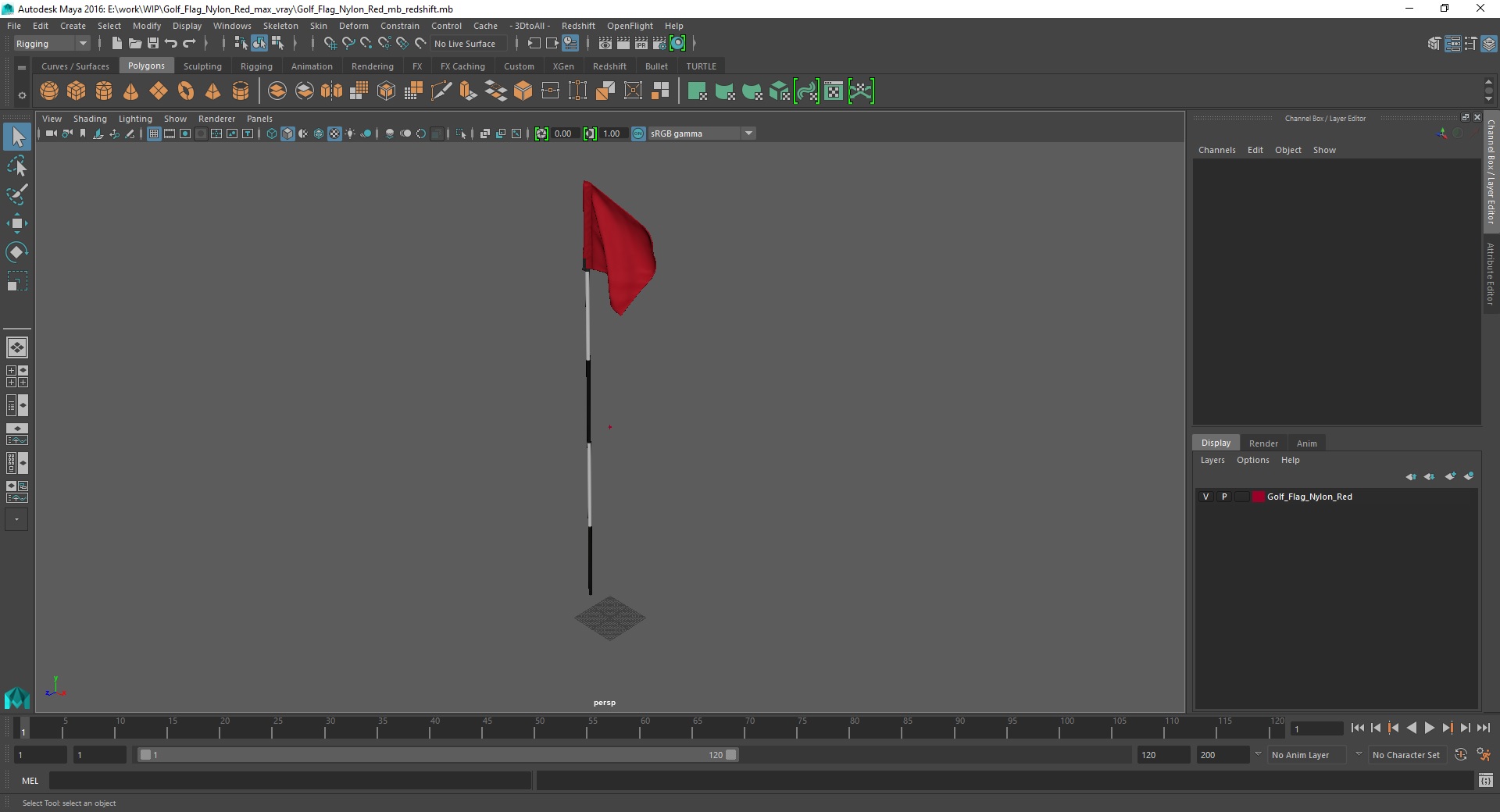Toggle color management ON button
Viewport: 1500px width, 812px height.
pyautogui.click(x=638, y=134)
